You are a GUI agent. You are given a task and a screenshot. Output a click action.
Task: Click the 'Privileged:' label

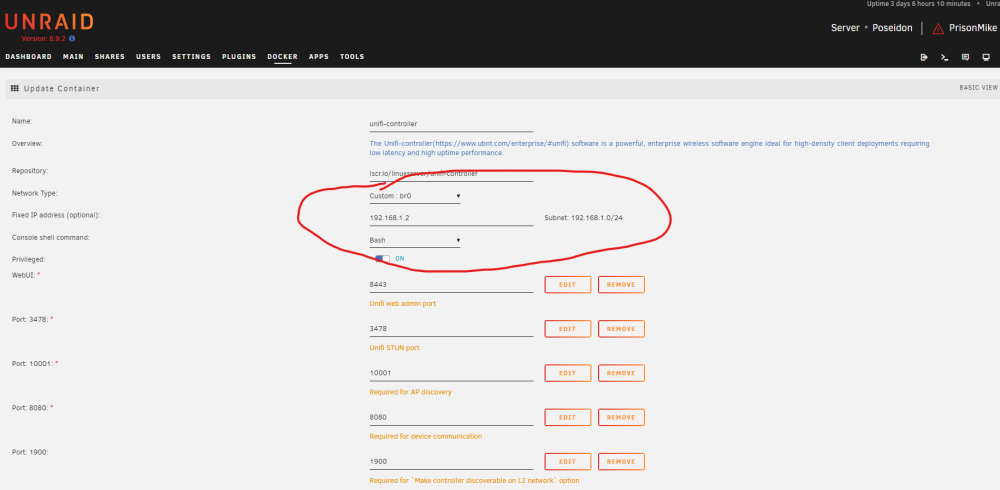28,260
